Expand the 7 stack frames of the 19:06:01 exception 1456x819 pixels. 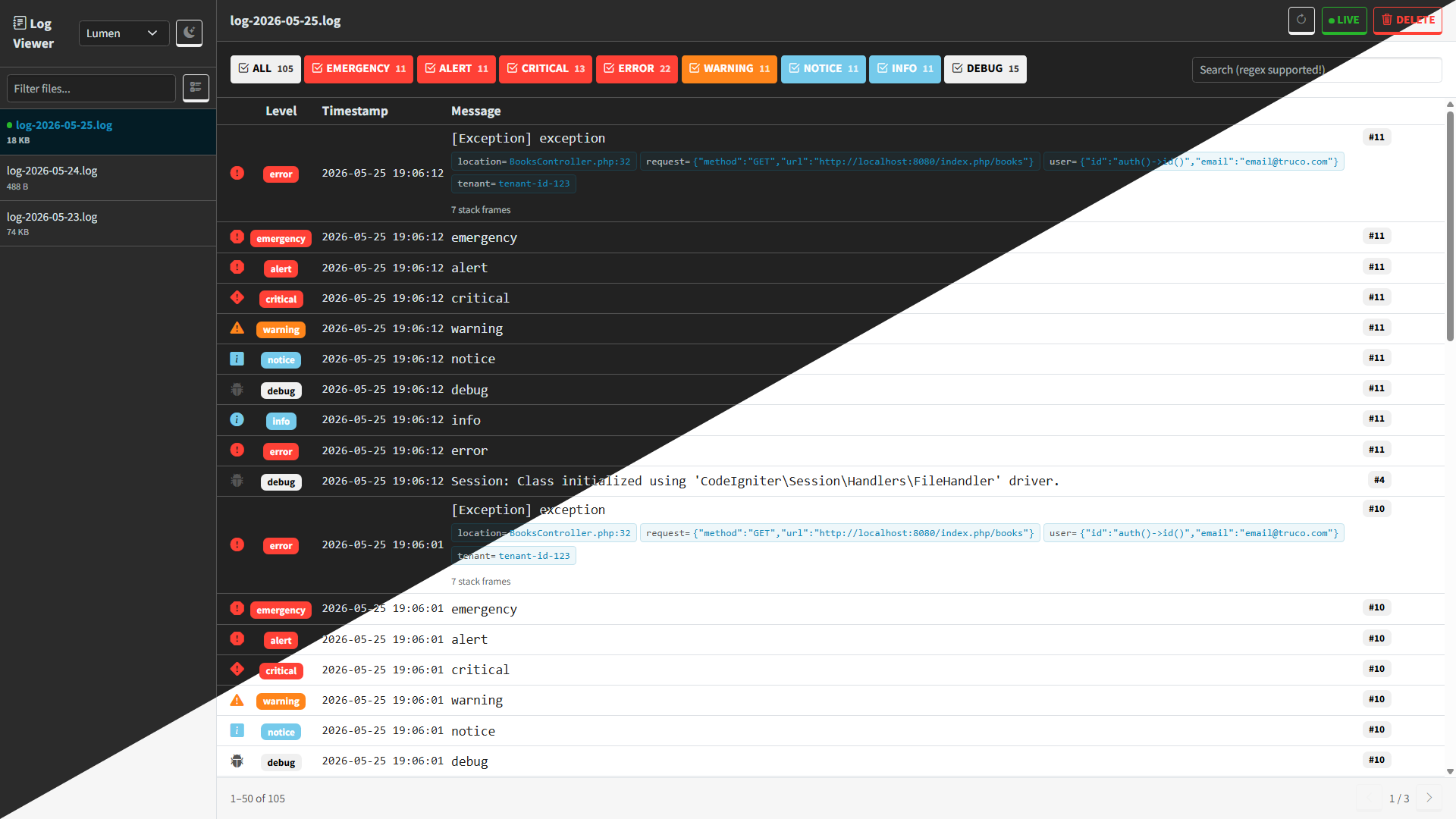(481, 582)
